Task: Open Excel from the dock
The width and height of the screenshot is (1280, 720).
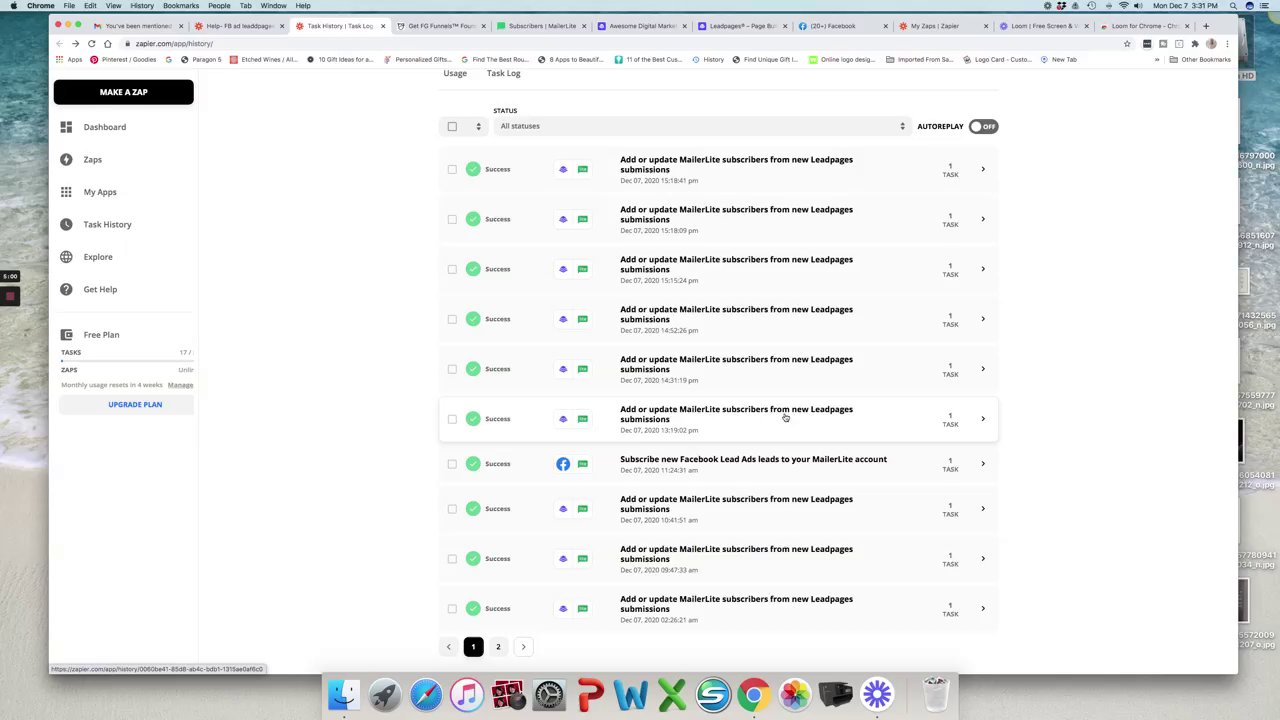Action: 672,694
